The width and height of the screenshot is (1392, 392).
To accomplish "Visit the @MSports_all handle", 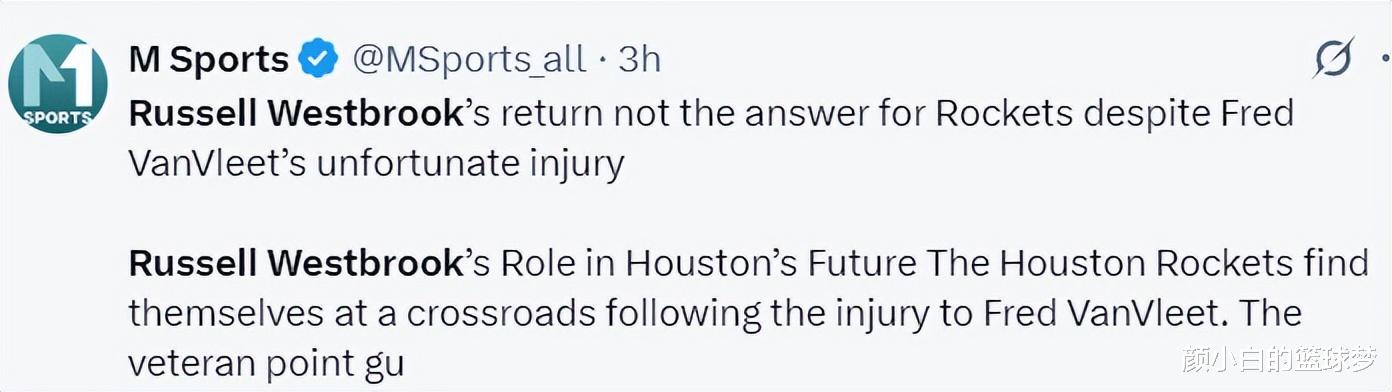I will pos(468,60).
